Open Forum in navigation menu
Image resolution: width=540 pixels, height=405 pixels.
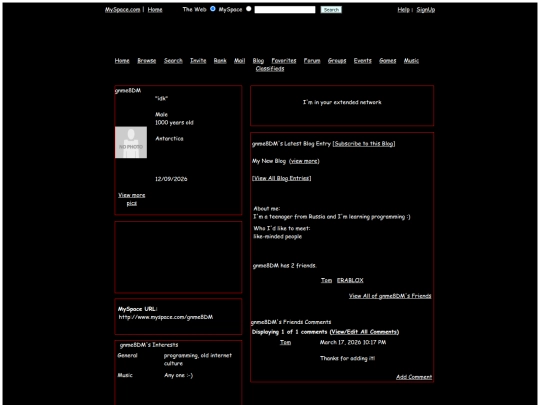coord(312,61)
